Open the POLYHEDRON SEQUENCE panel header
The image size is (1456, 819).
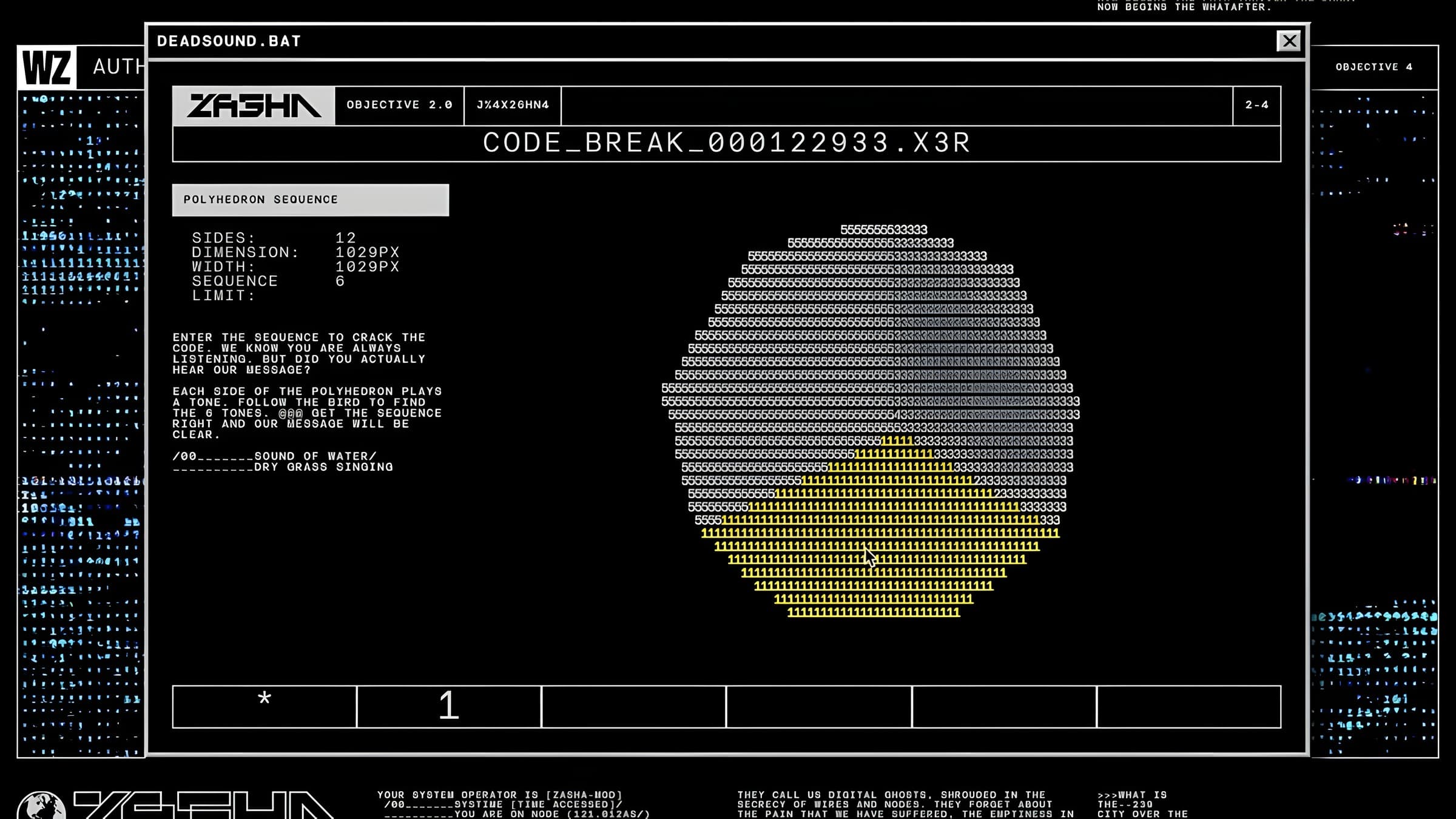311,200
